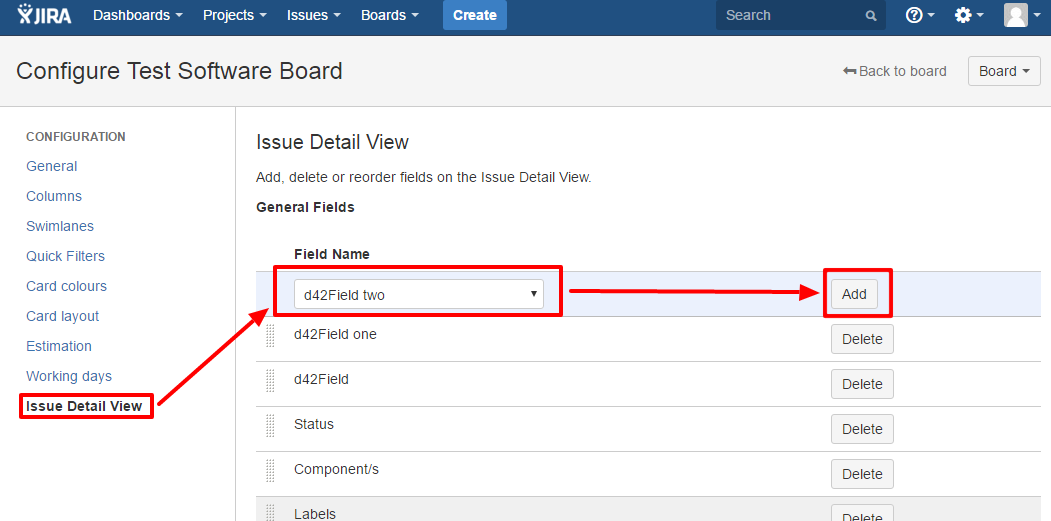
Task: Open the Boards menu
Action: click(390, 15)
